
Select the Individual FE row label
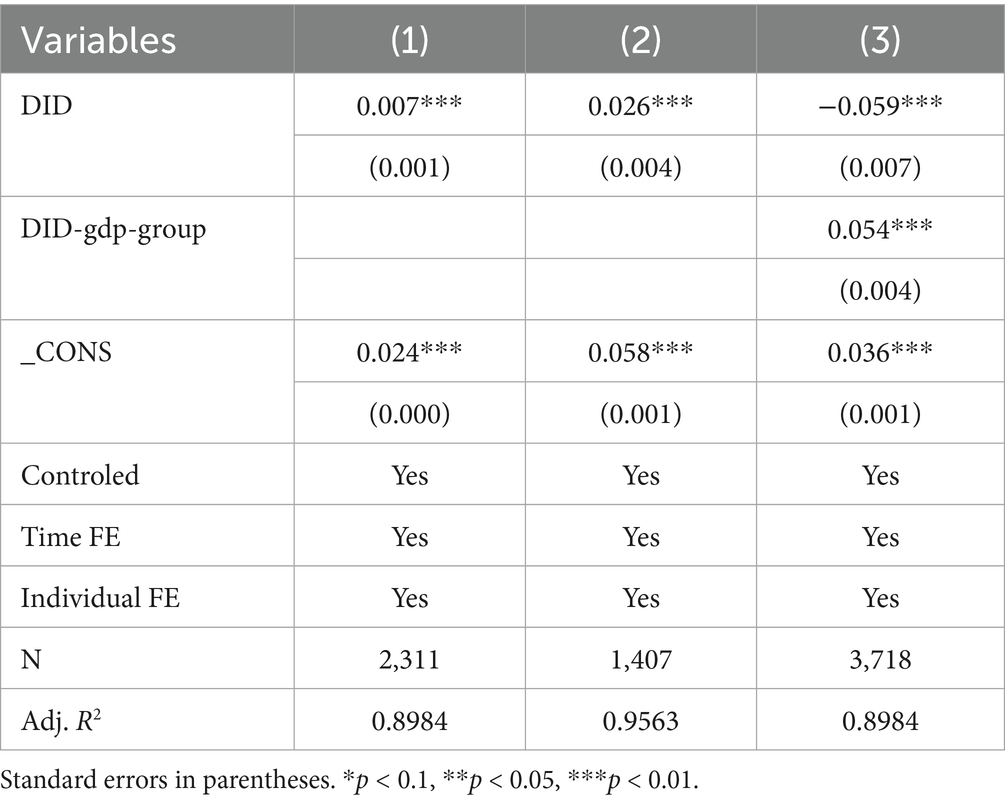click(100, 598)
